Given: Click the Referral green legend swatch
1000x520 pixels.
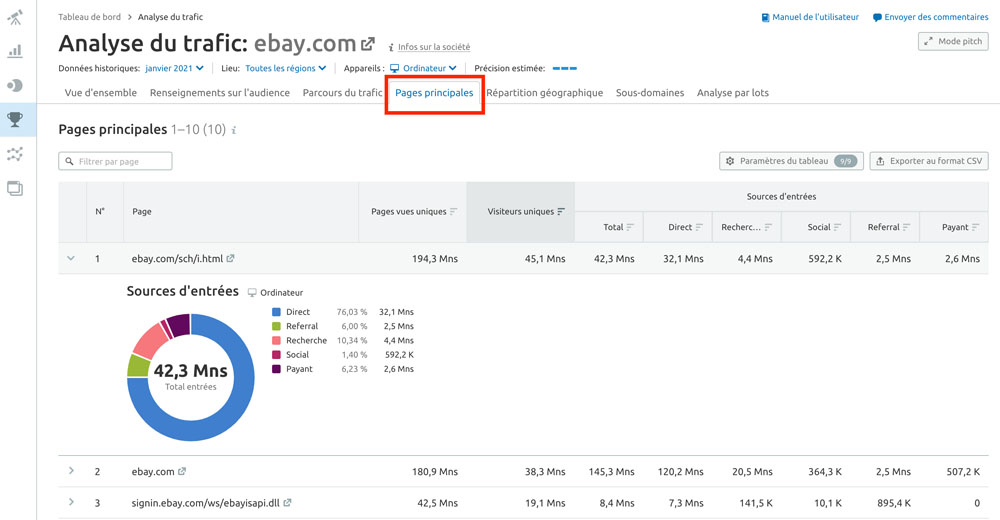Looking at the screenshot, I should pyautogui.click(x=276, y=326).
